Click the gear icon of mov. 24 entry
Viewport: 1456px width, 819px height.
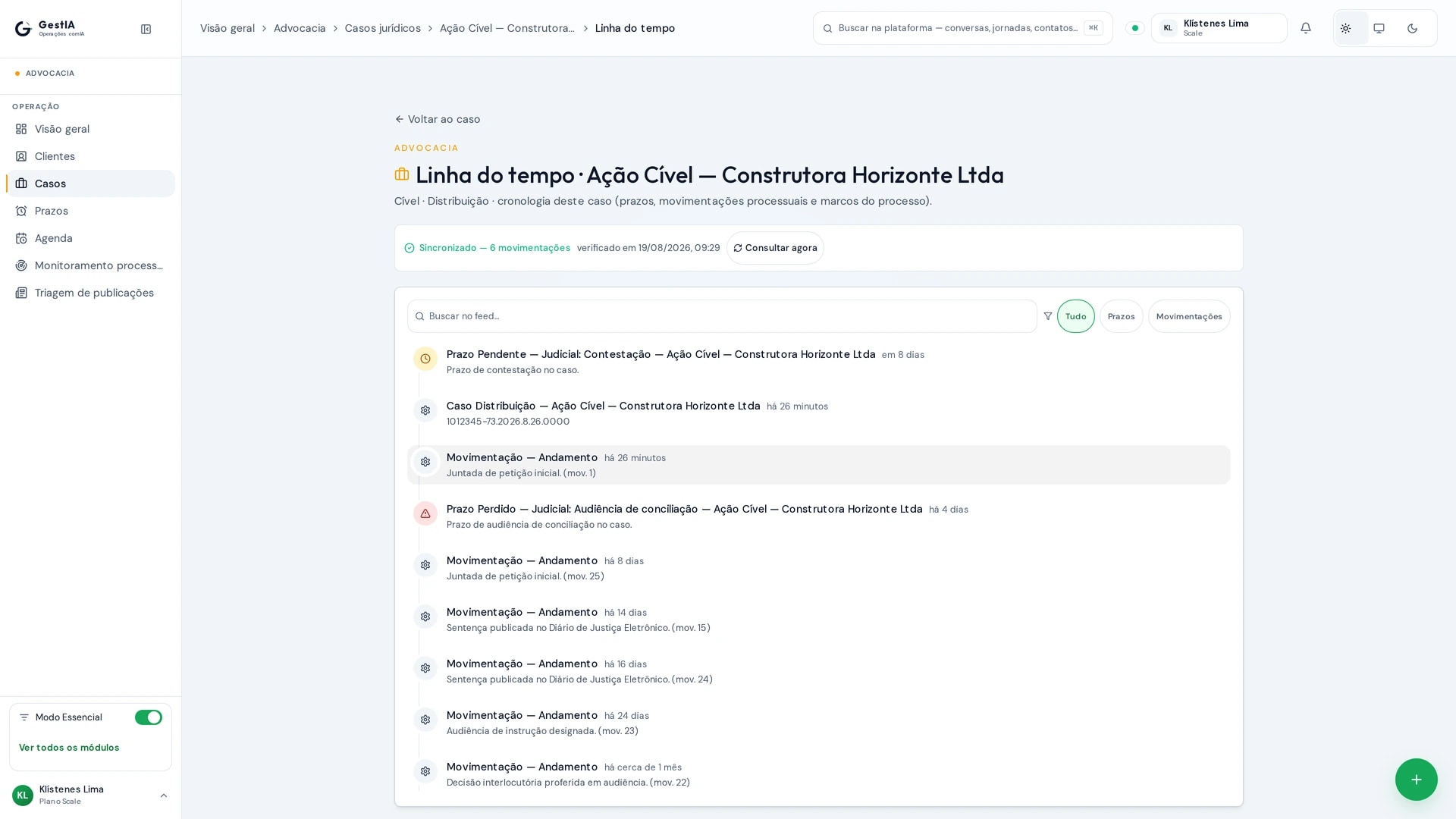tap(425, 668)
